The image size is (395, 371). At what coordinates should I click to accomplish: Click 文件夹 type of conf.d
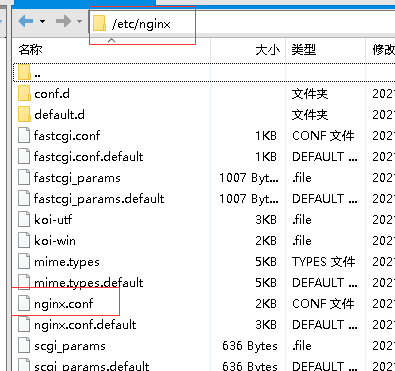(x=310, y=94)
